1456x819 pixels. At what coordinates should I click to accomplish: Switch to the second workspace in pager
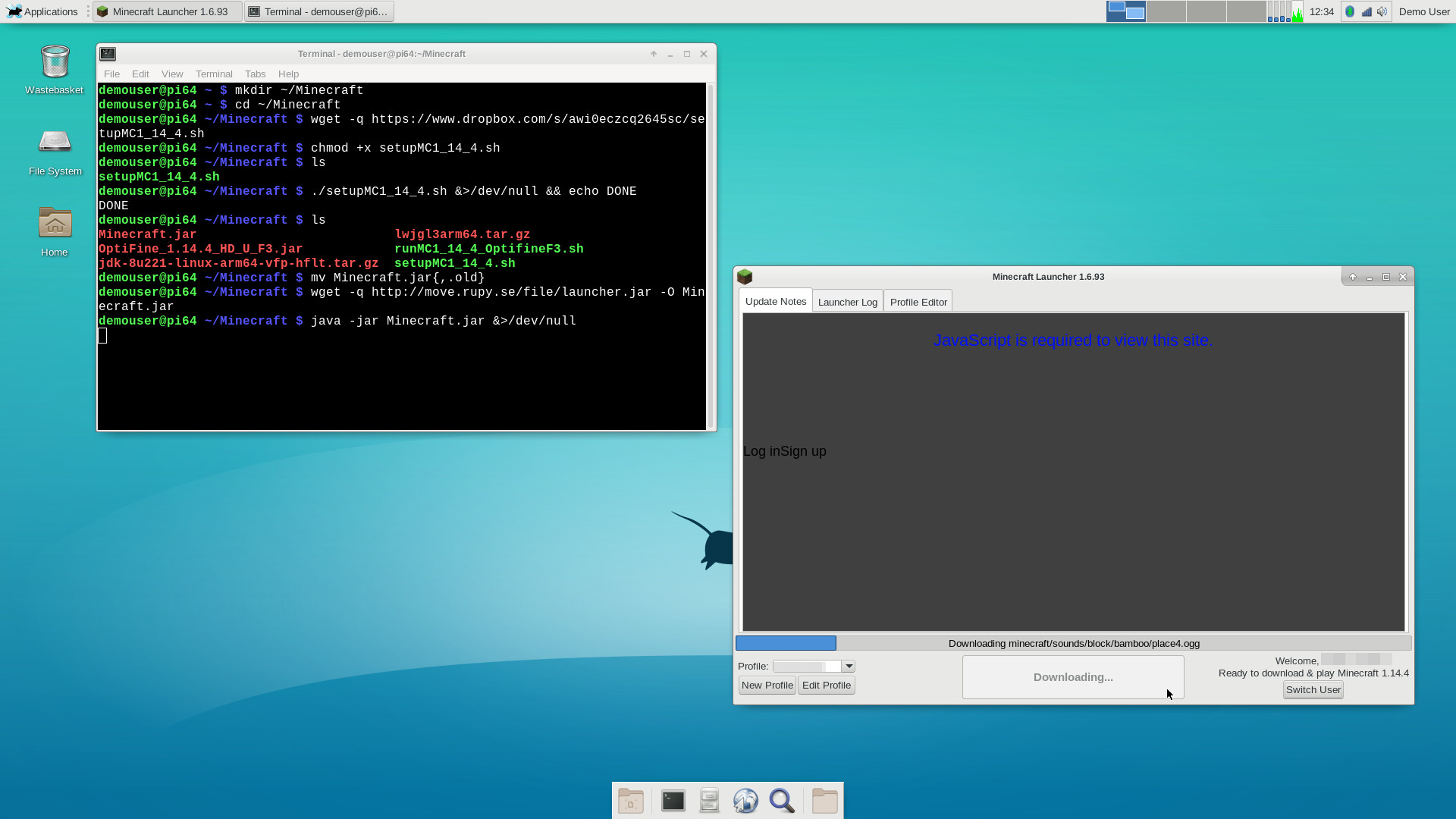click(x=1166, y=11)
